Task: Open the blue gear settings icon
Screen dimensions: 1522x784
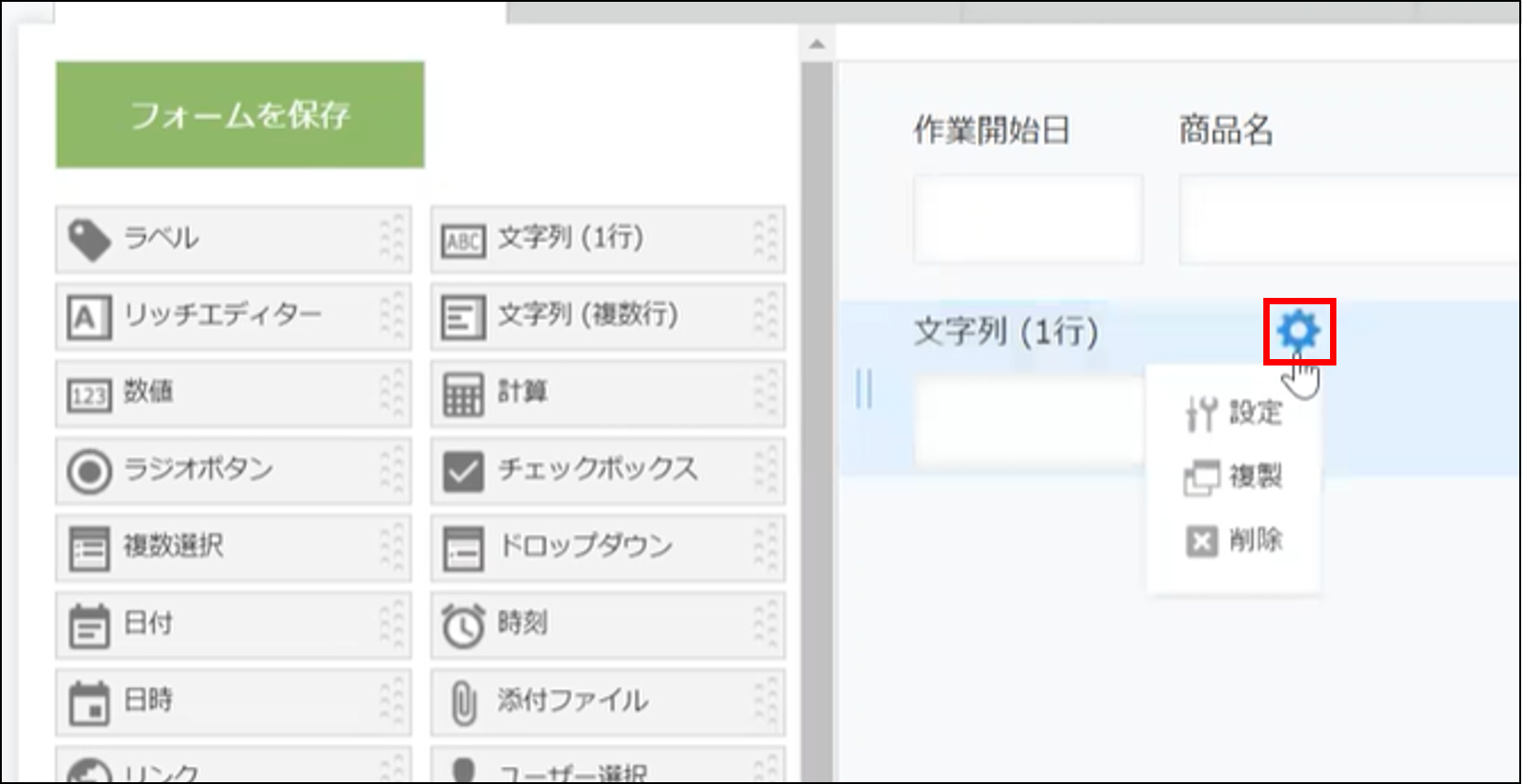Action: coord(1299,331)
